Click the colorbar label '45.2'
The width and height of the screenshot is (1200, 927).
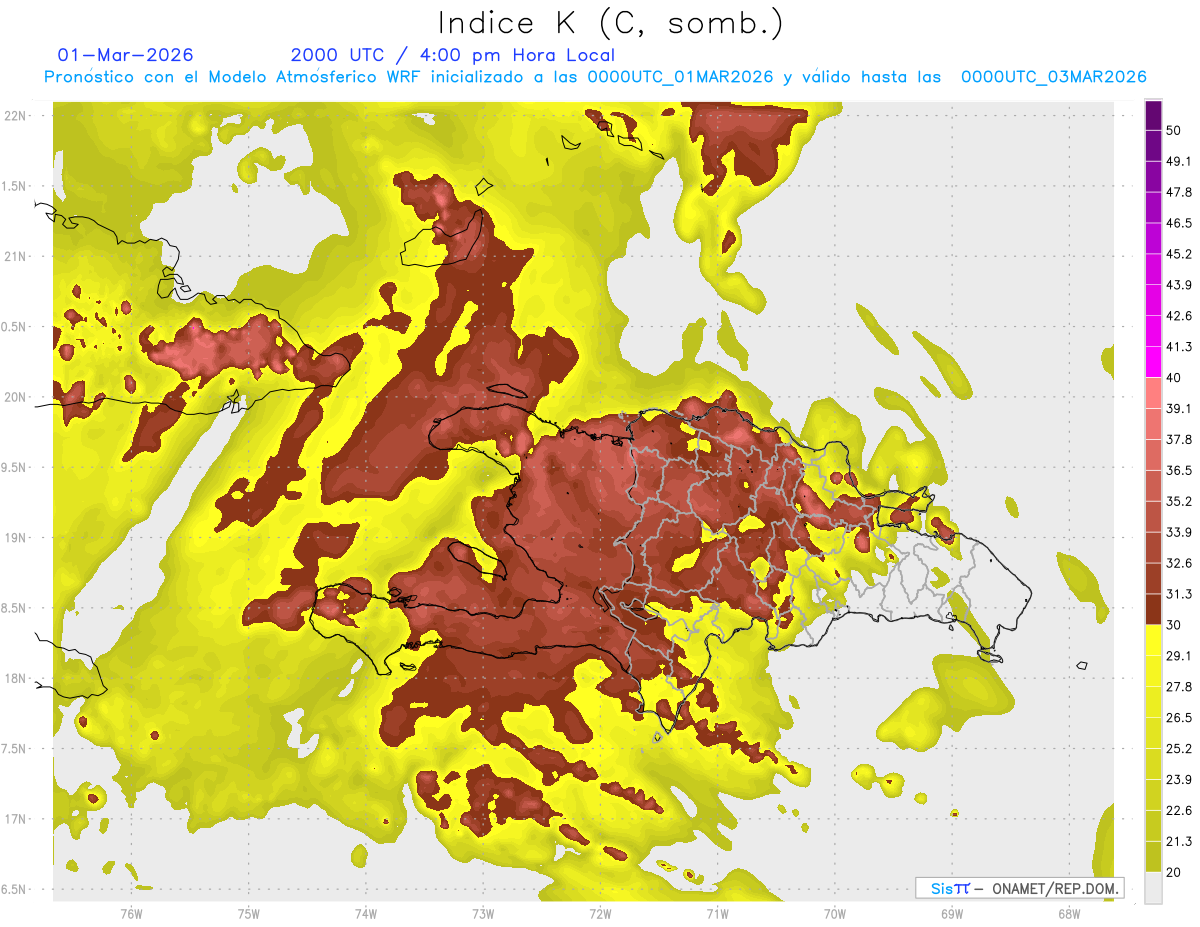click(1179, 254)
